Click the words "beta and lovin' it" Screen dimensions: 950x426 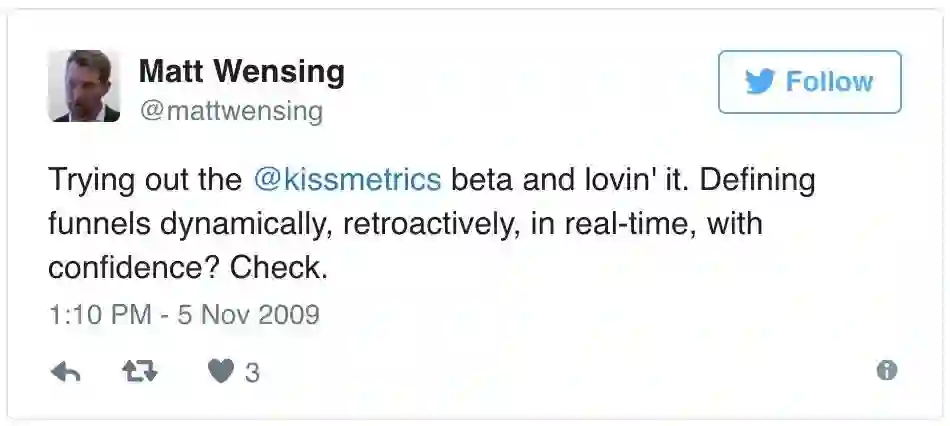point(555,180)
